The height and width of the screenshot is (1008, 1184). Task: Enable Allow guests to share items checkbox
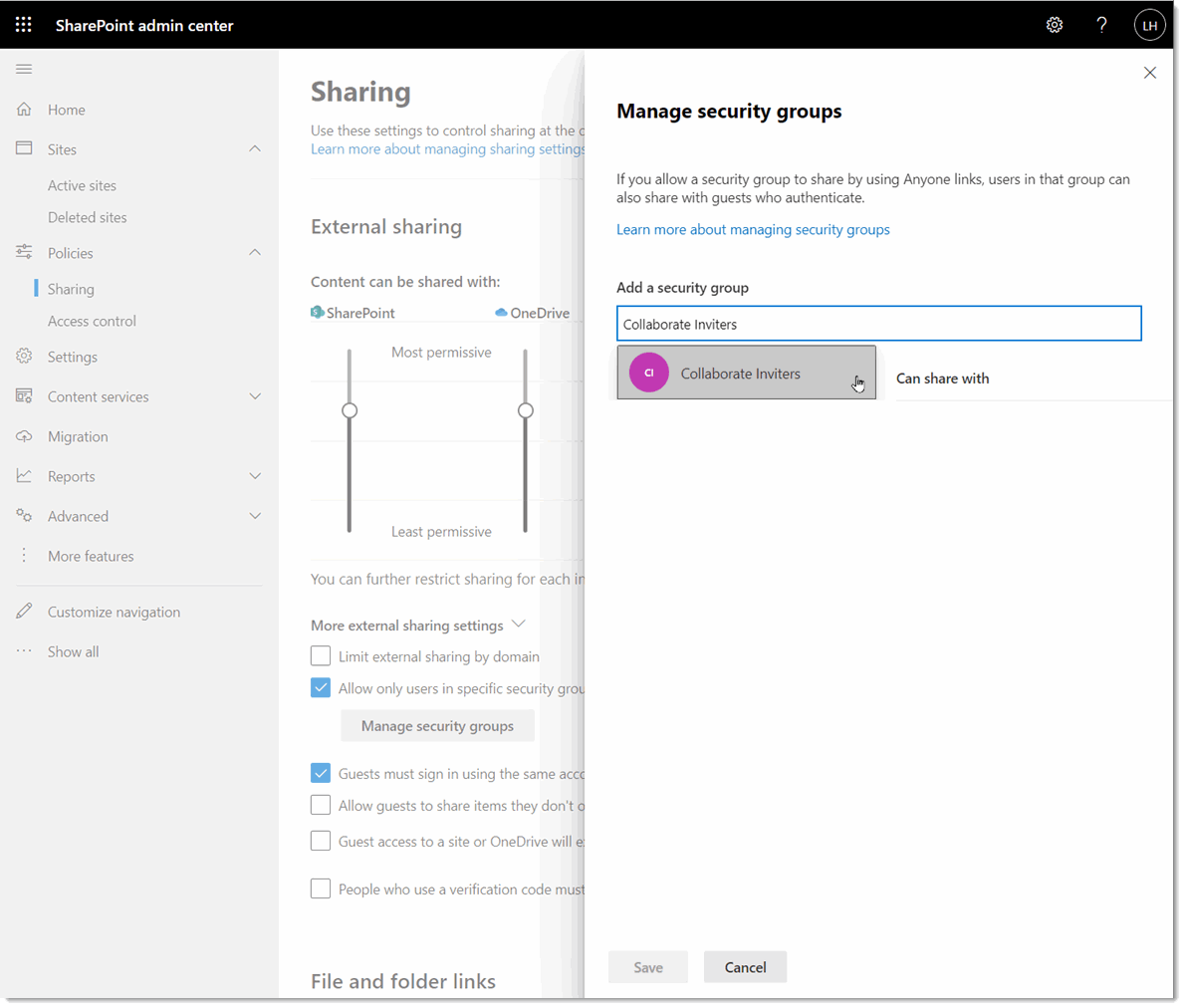(321, 805)
